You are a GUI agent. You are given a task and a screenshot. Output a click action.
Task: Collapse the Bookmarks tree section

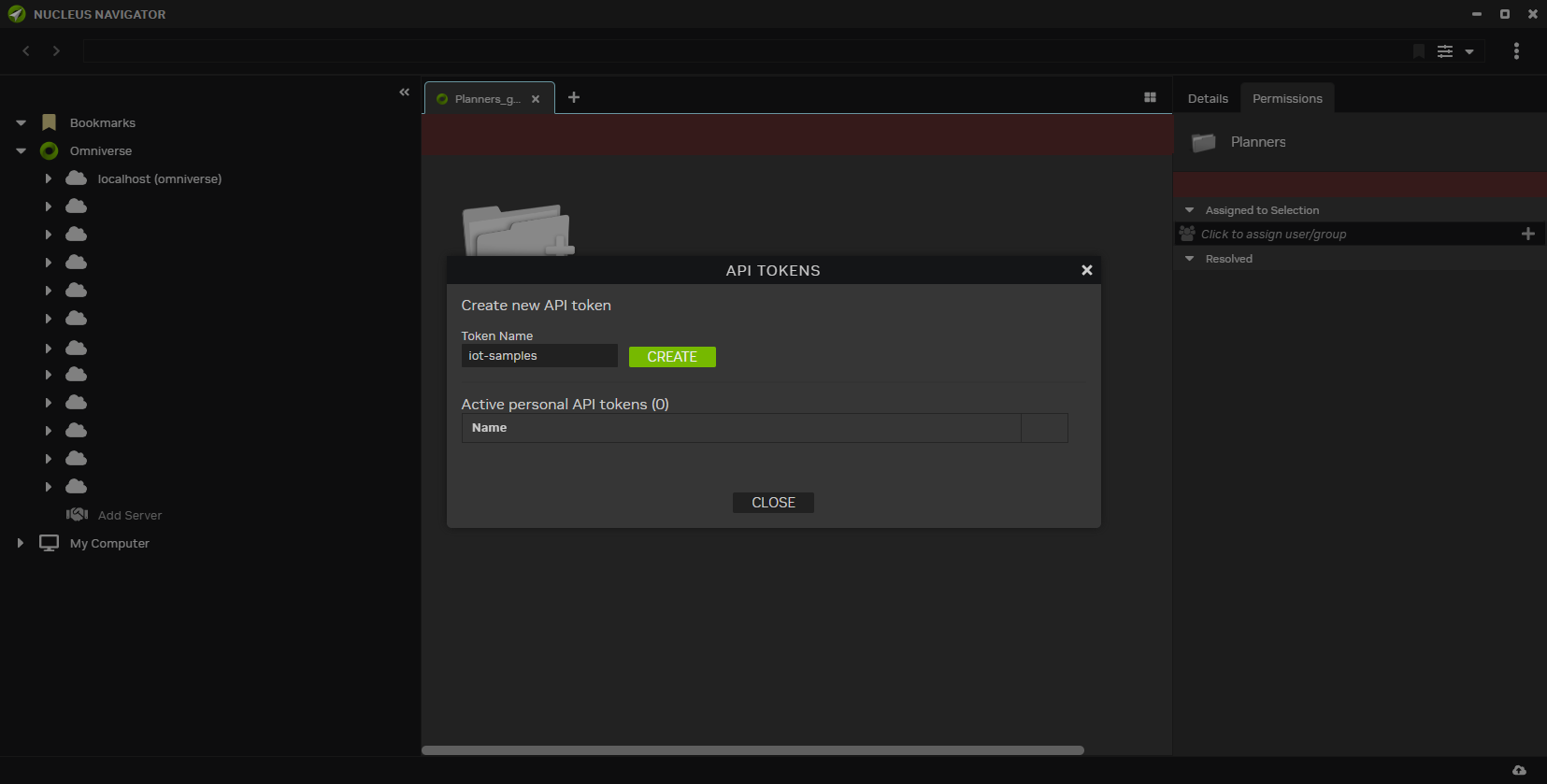[21, 122]
